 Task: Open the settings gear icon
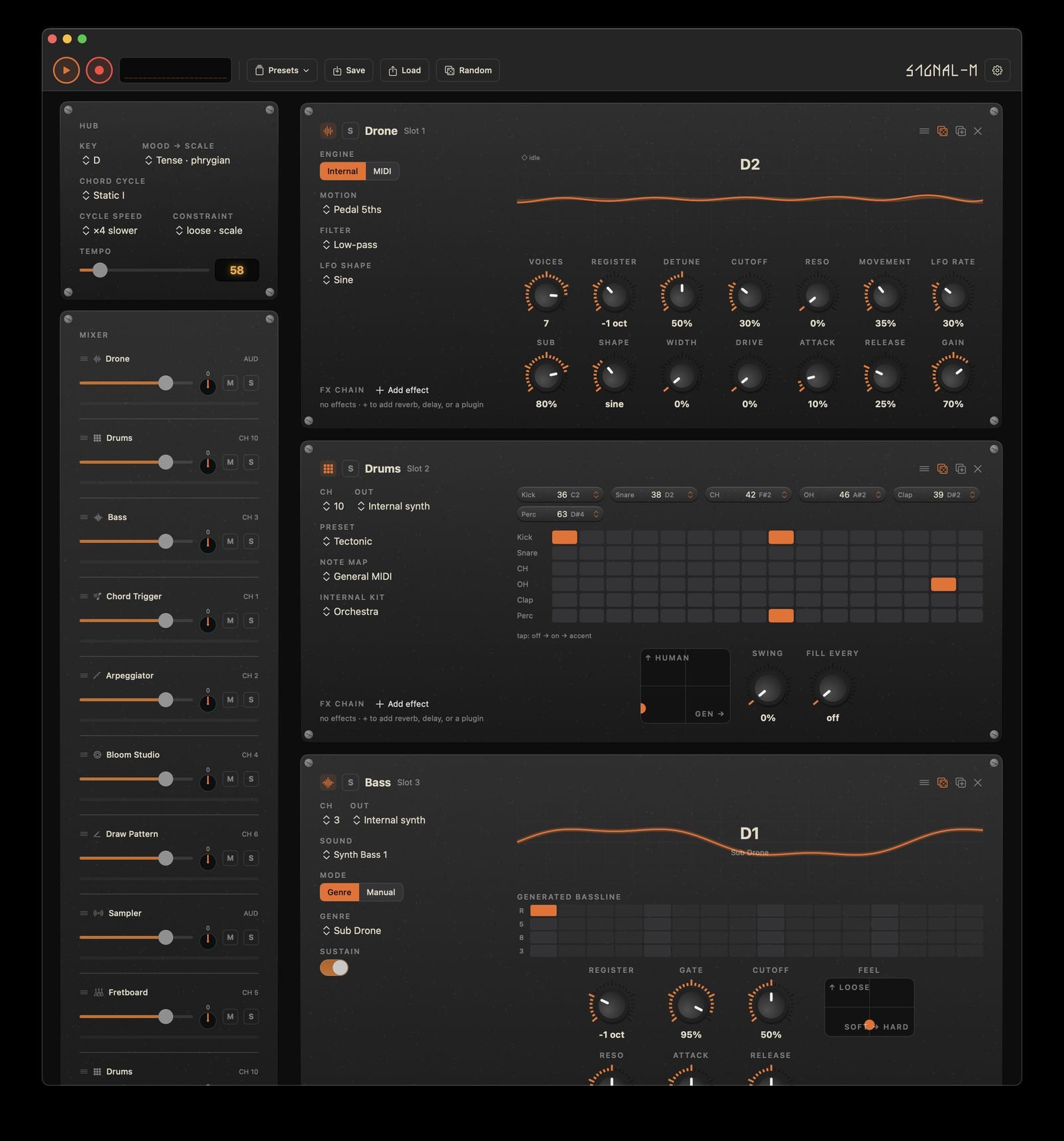(x=997, y=71)
